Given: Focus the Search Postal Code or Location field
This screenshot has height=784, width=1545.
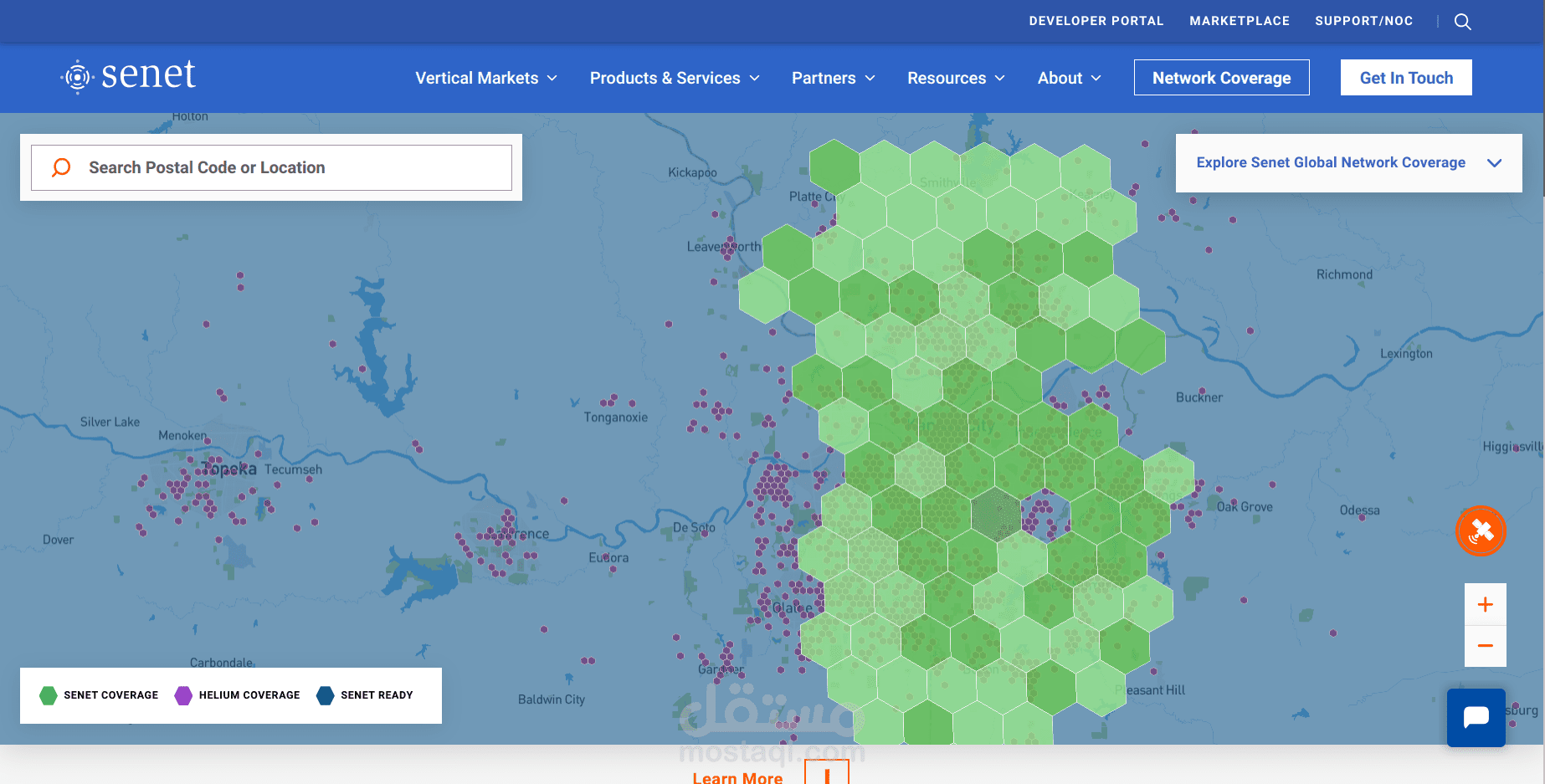Looking at the screenshot, I should [271, 167].
